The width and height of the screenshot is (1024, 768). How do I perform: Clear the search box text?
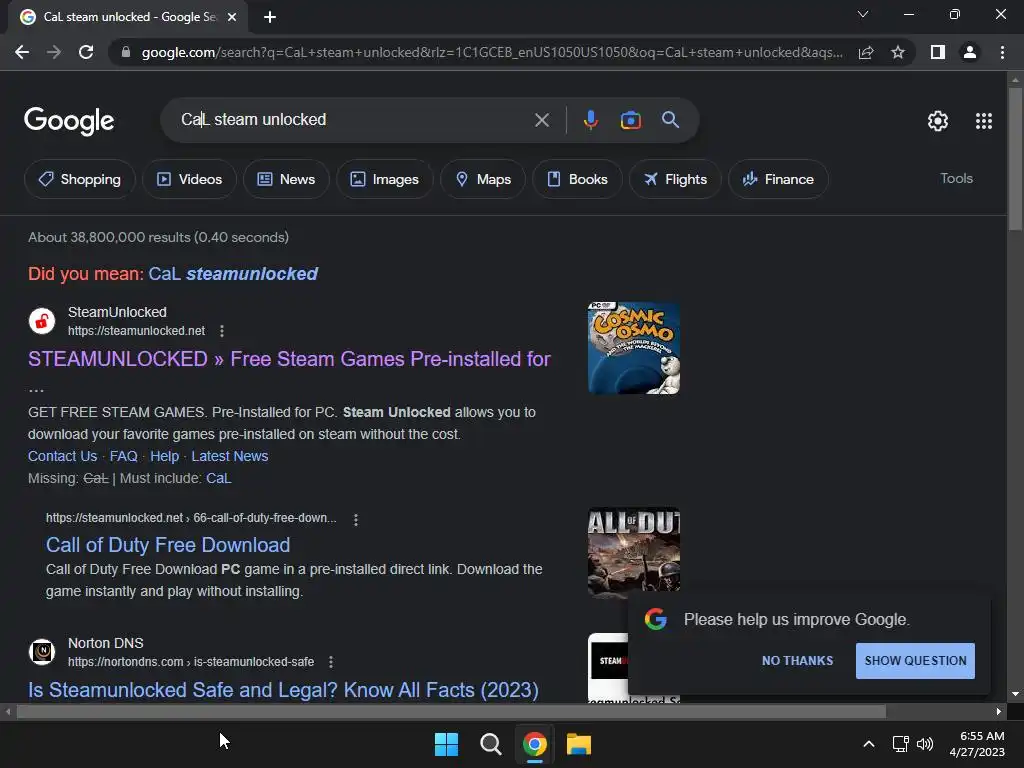(541, 120)
